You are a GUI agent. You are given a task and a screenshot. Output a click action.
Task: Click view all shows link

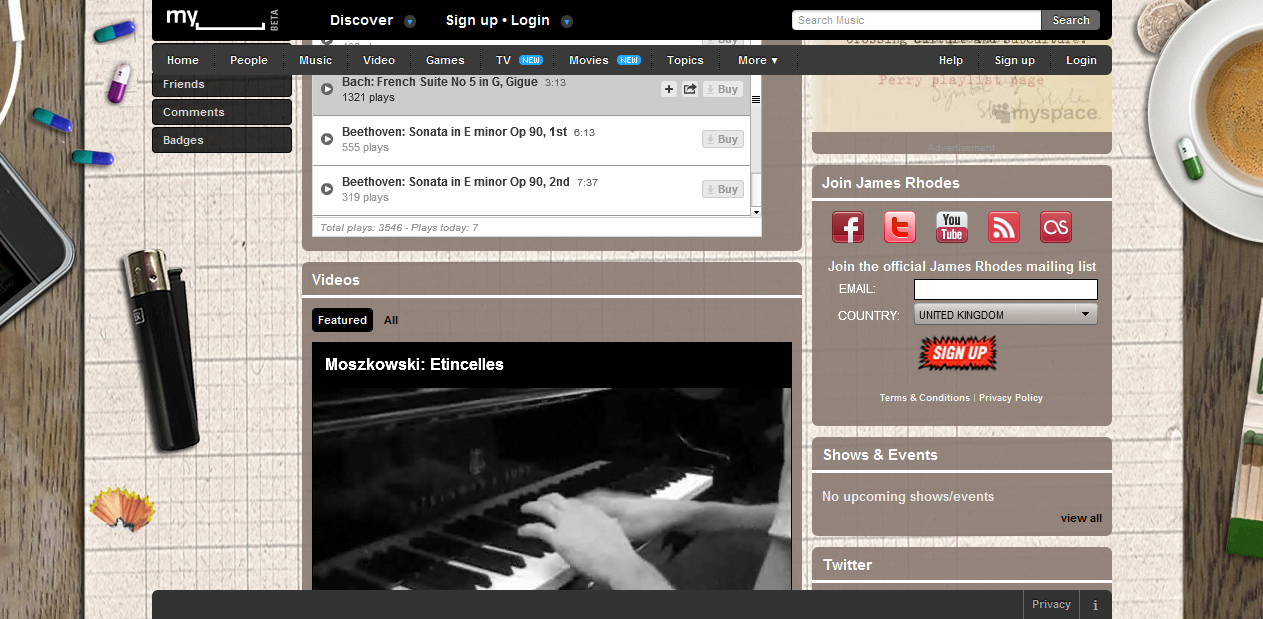click(1081, 518)
